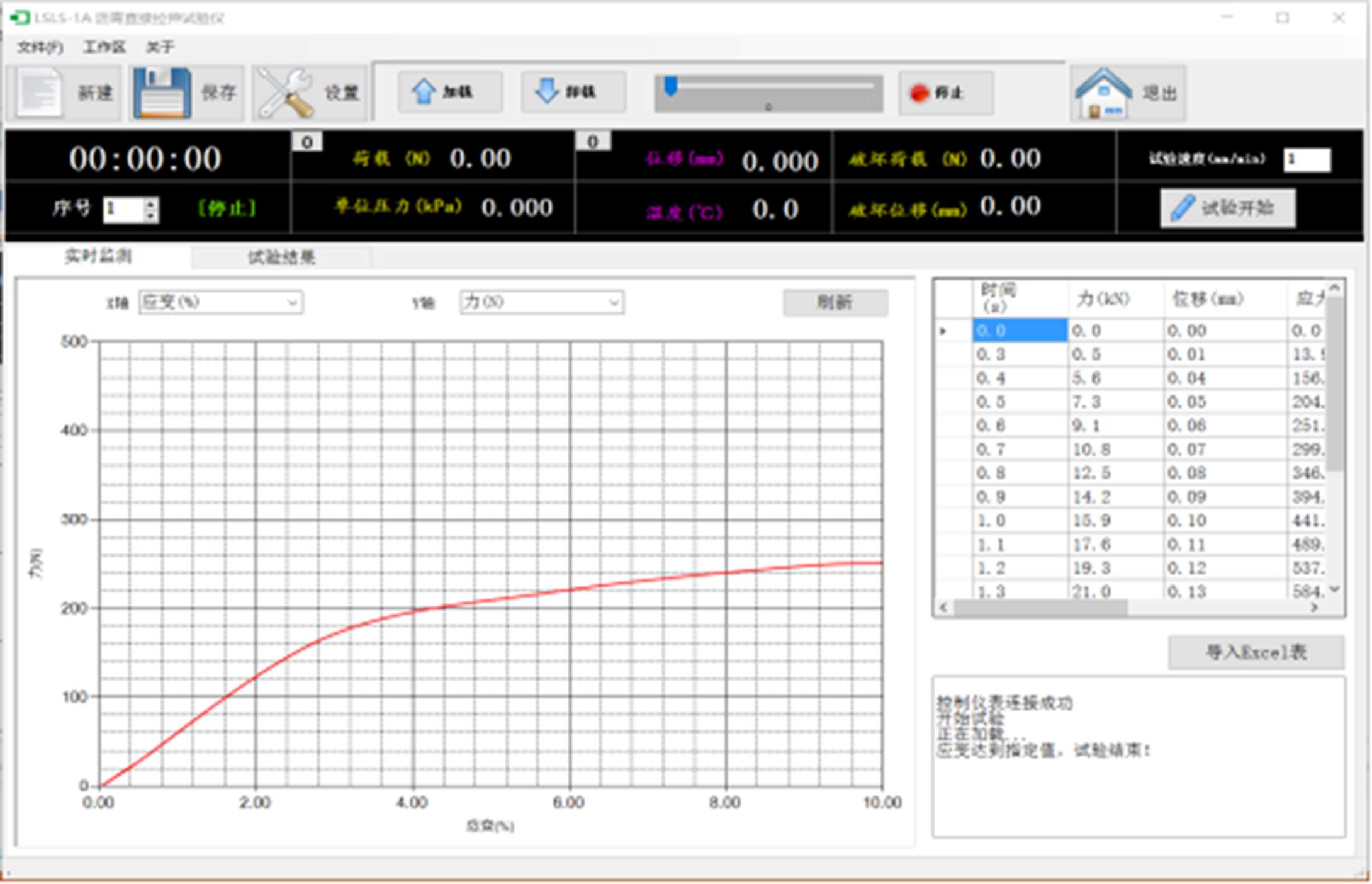The height and width of the screenshot is (884, 1372).
Task: Click the 保存 floppy disk icon
Action: point(162,93)
